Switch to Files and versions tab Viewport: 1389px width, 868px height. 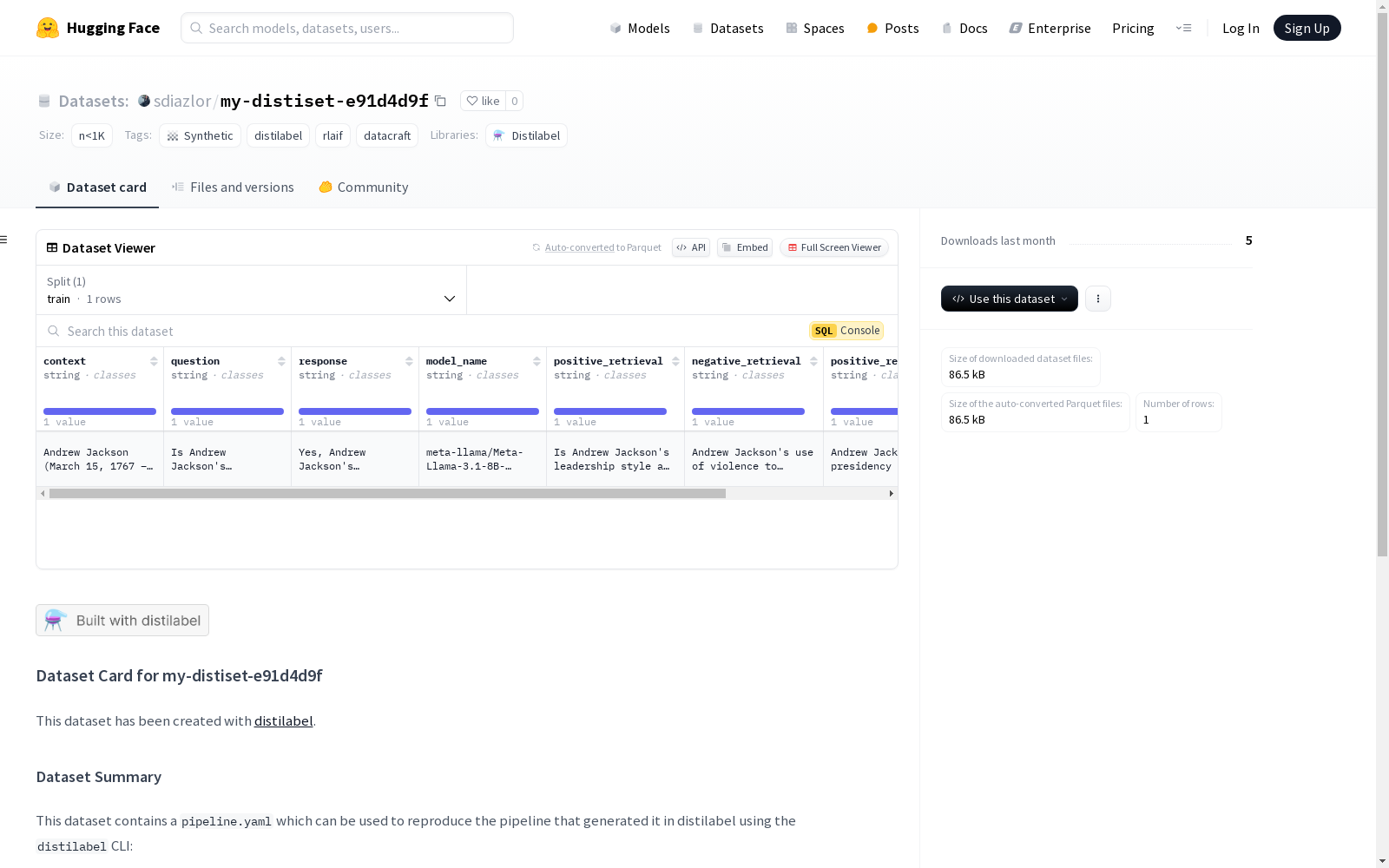(x=233, y=187)
